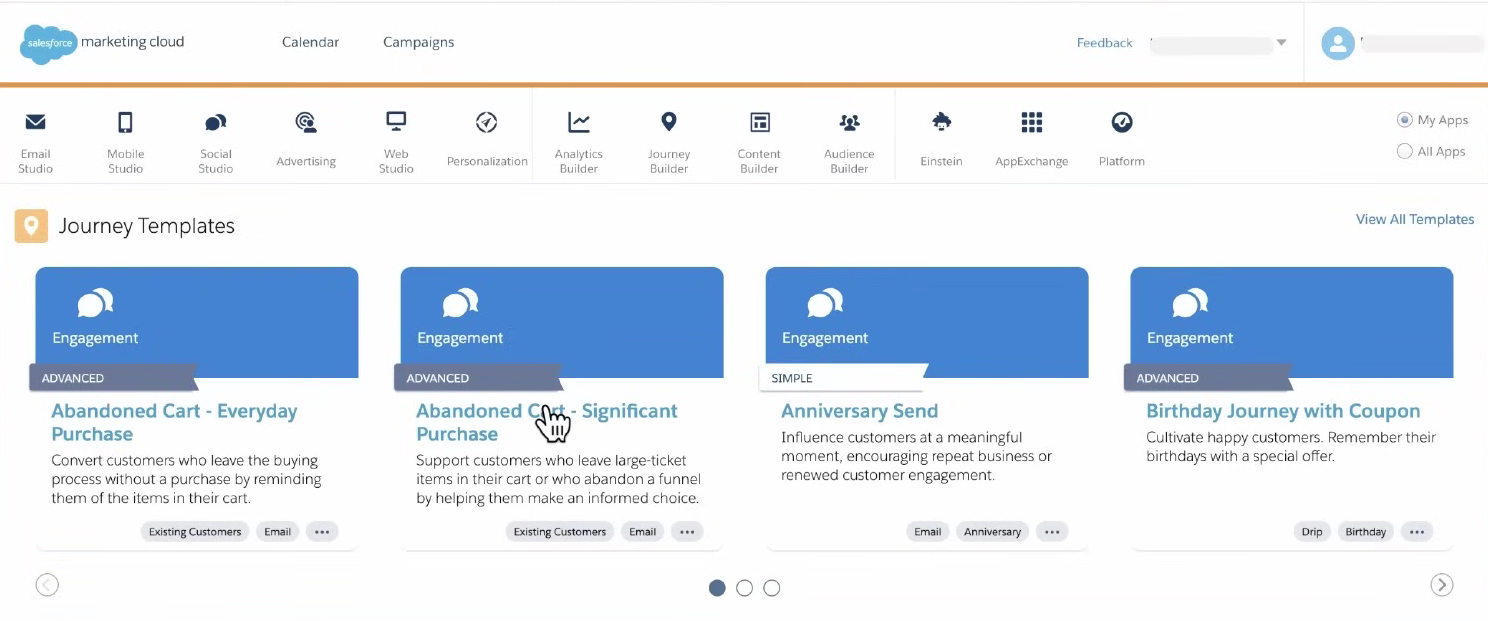
Task: Click View All Templates link
Action: pos(1414,219)
